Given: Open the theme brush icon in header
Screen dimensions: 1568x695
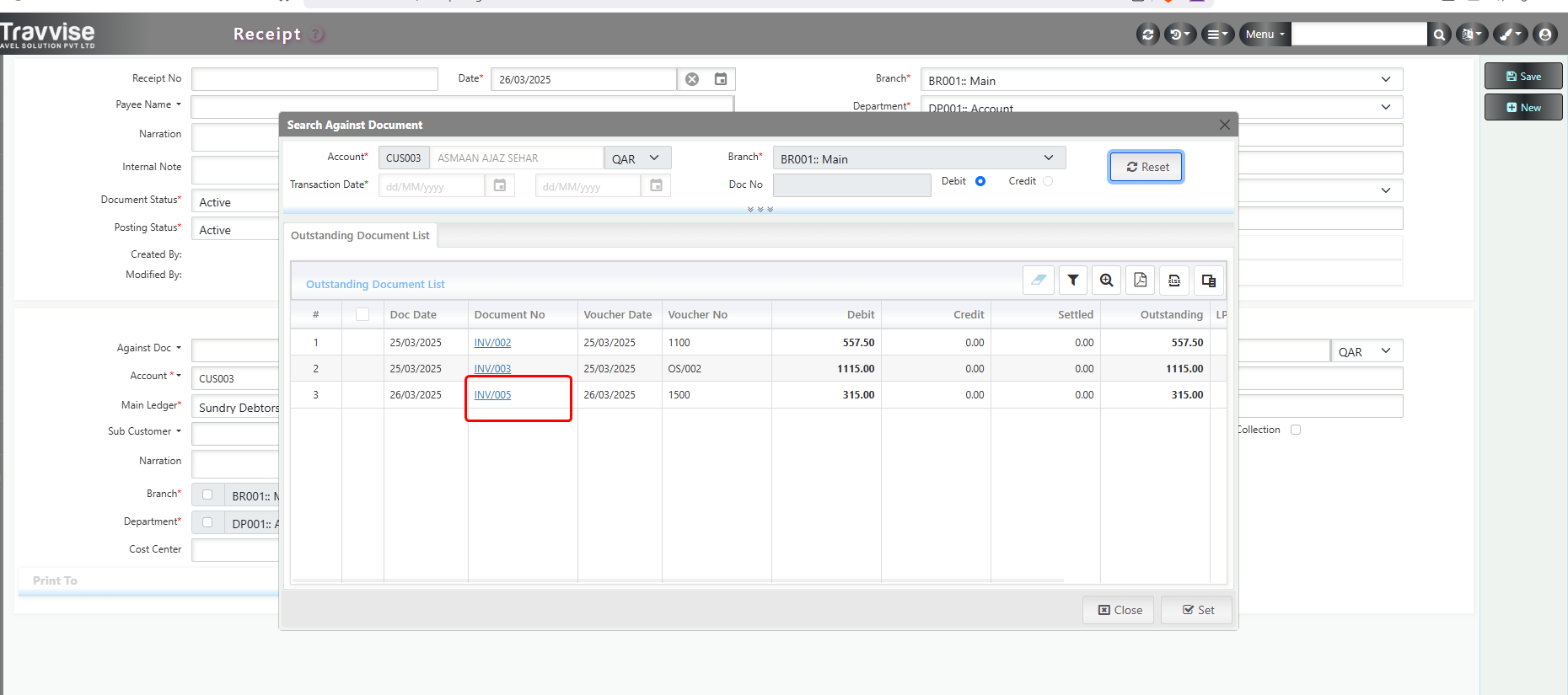Looking at the screenshot, I should pos(1510,35).
